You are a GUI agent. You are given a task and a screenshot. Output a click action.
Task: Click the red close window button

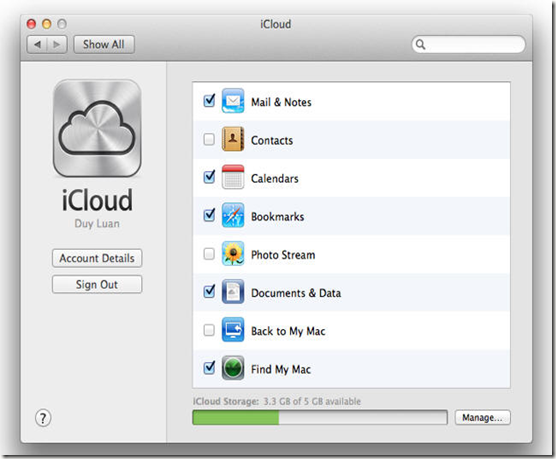31,24
